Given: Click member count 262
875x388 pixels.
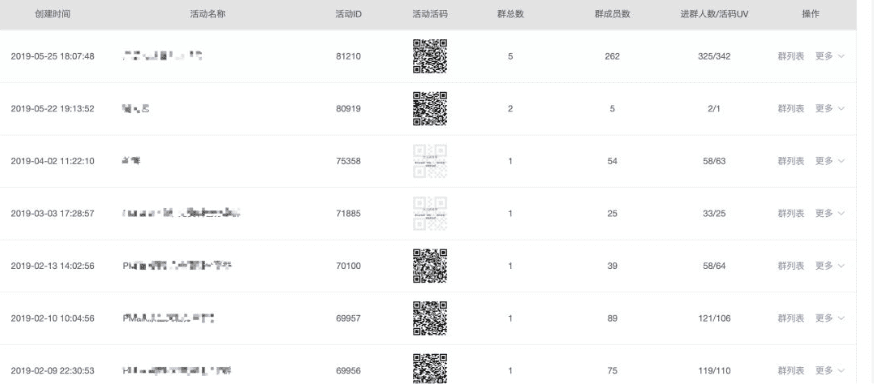Looking at the screenshot, I should coord(612,56).
